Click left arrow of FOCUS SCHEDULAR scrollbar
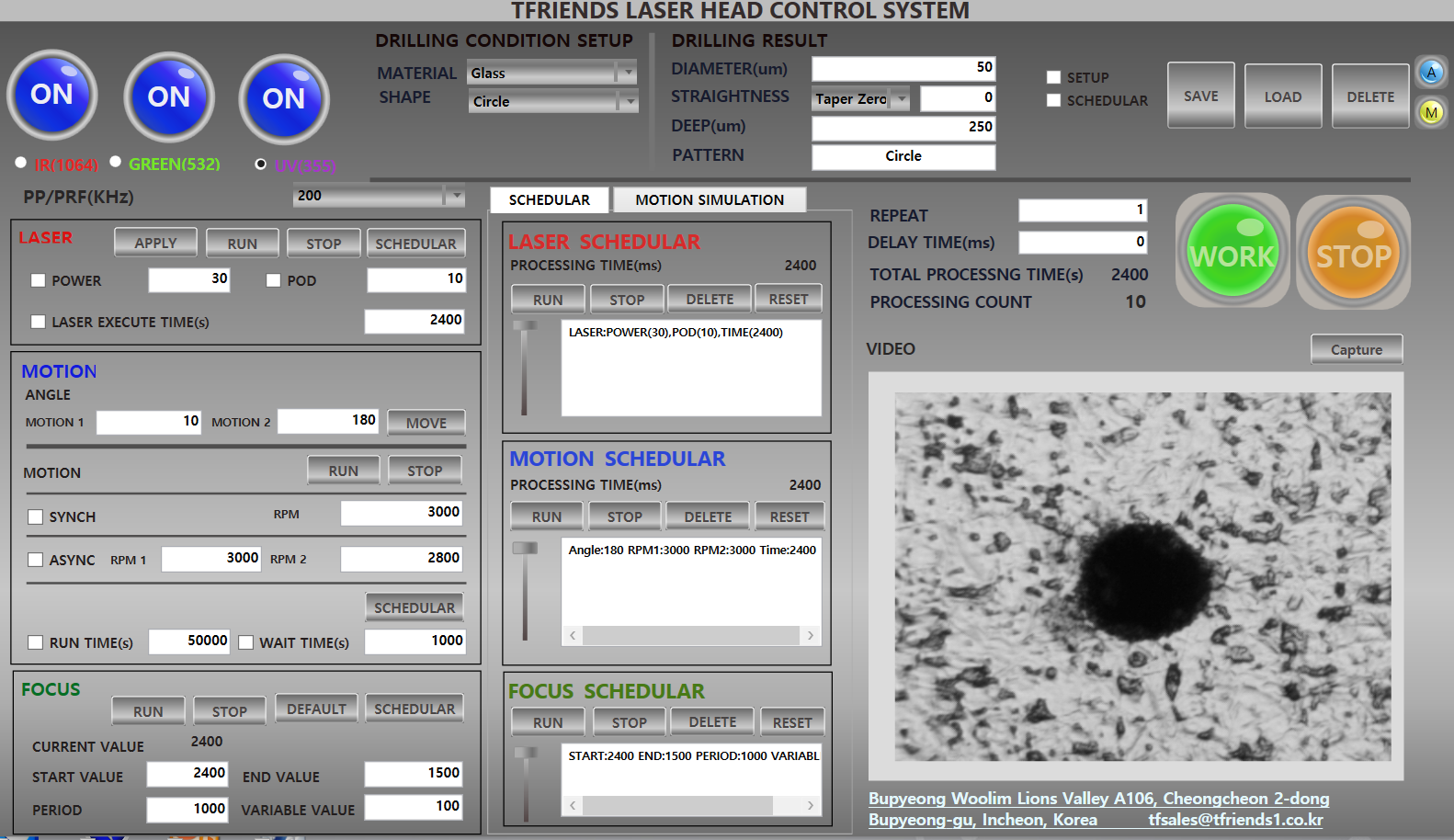Image resolution: width=1454 pixels, height=840 pixels. click(573, 805)
